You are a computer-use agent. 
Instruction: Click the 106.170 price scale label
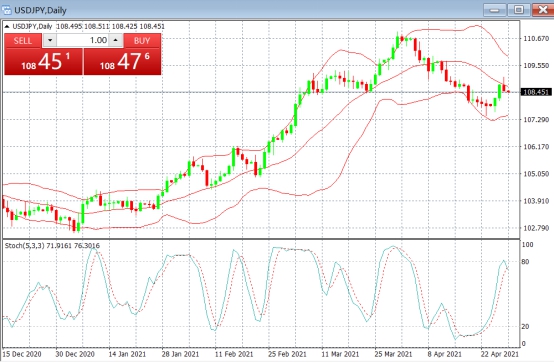[536, 146]
